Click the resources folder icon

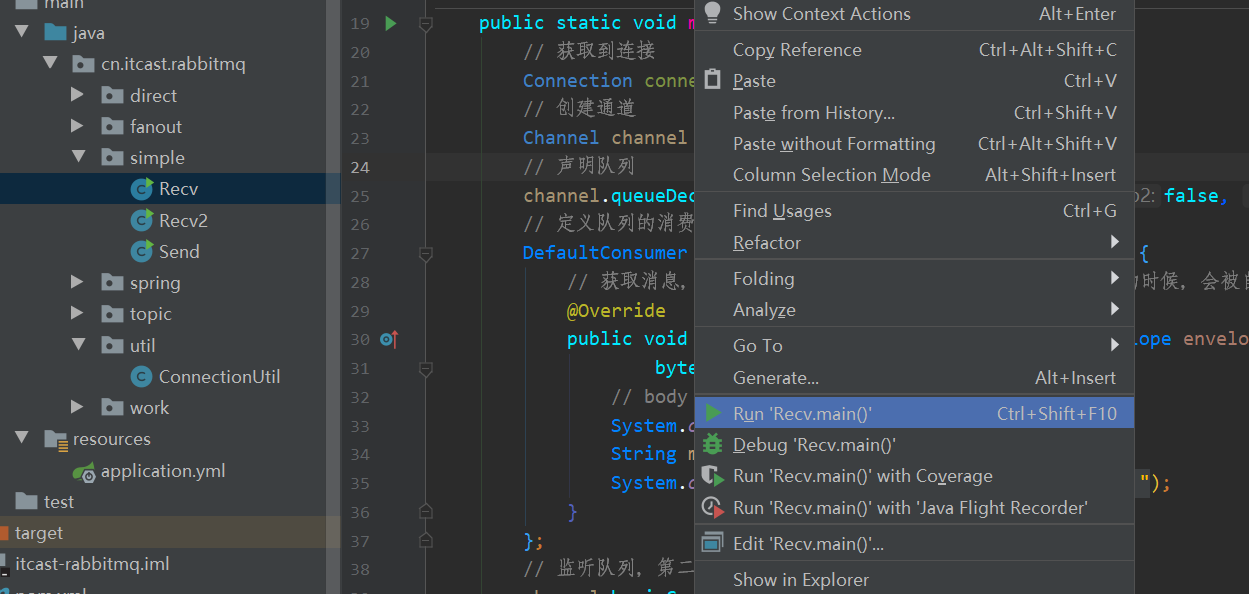(x=55, y=439)
